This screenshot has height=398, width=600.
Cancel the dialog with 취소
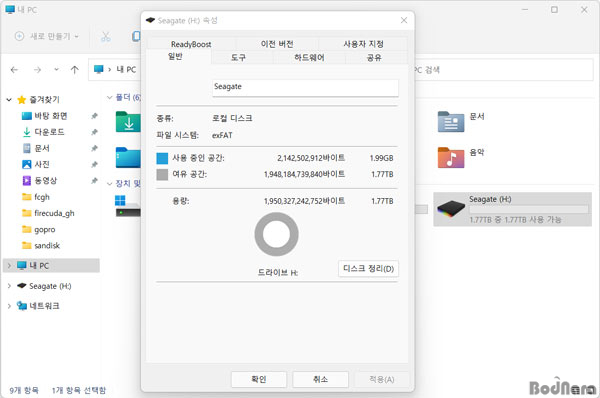click(x=320, y=379)
